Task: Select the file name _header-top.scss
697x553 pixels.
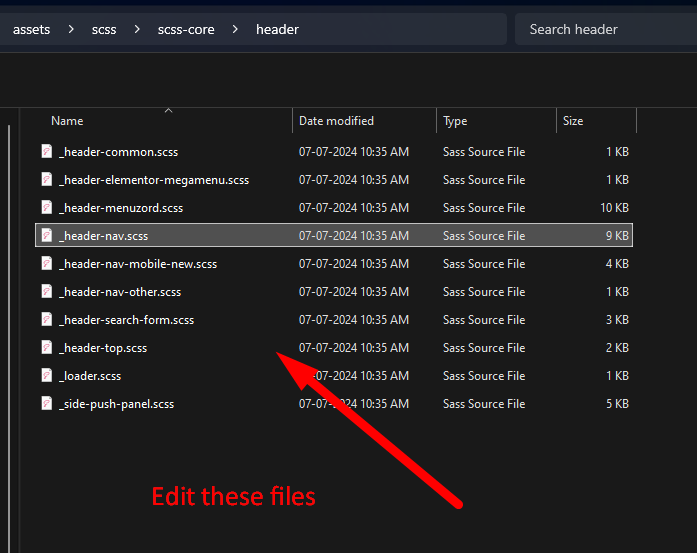Action: 103,348
